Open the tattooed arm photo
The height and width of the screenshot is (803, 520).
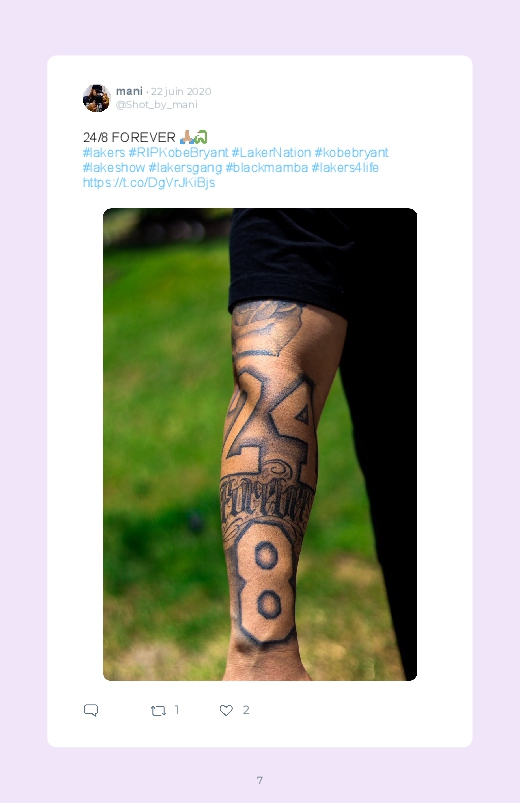(260, 445)
